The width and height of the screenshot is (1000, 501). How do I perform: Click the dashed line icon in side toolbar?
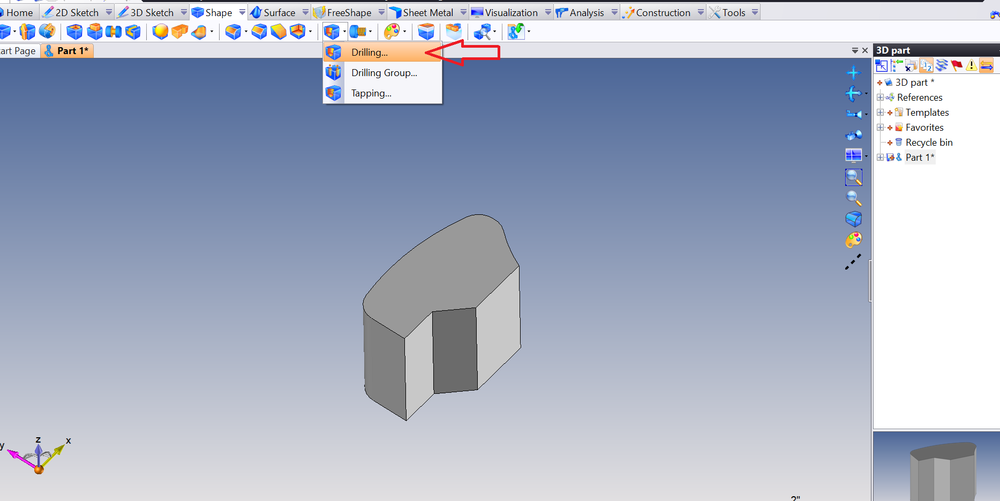pos(853,262)
